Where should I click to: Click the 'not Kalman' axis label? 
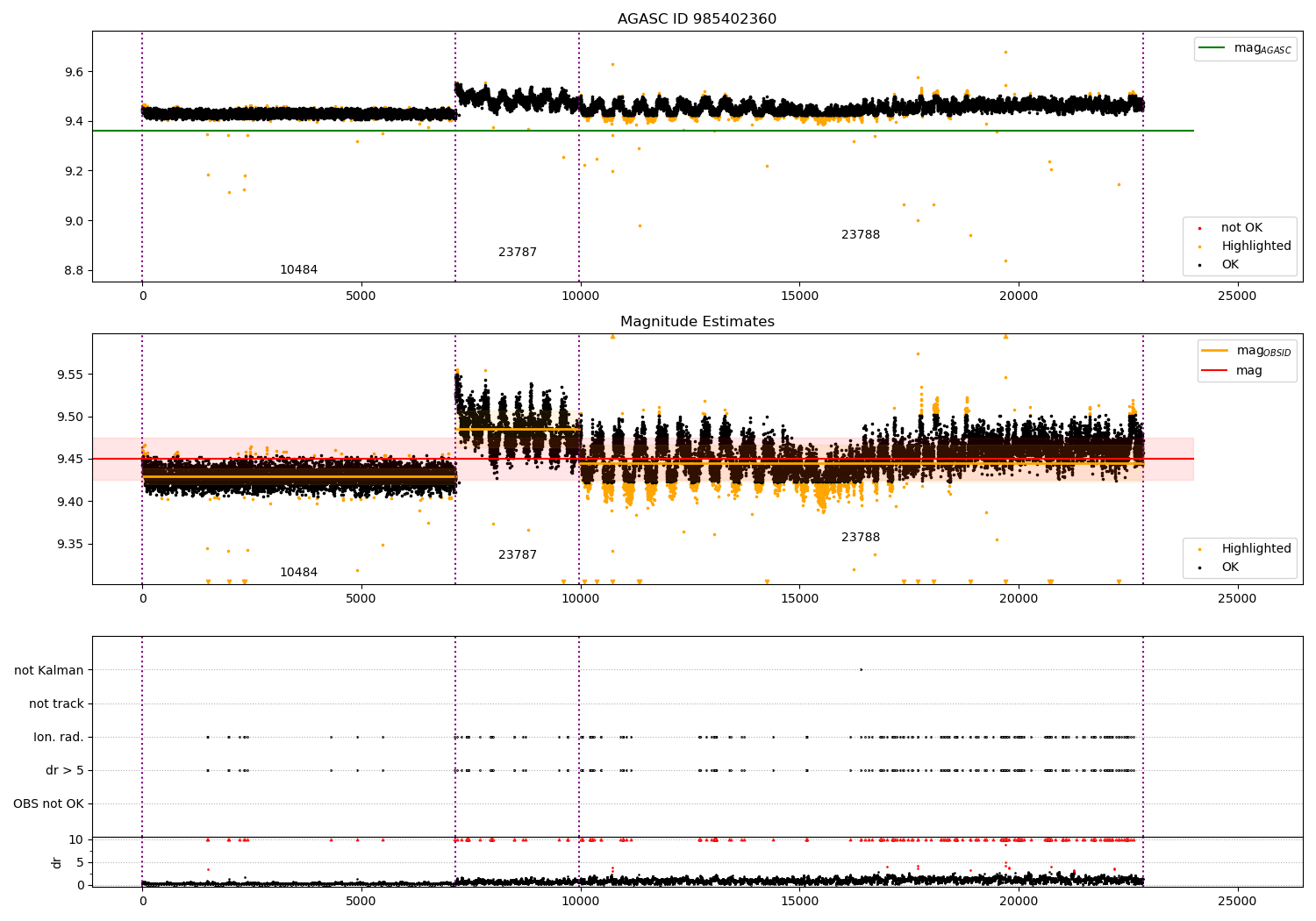coord(49,671)
